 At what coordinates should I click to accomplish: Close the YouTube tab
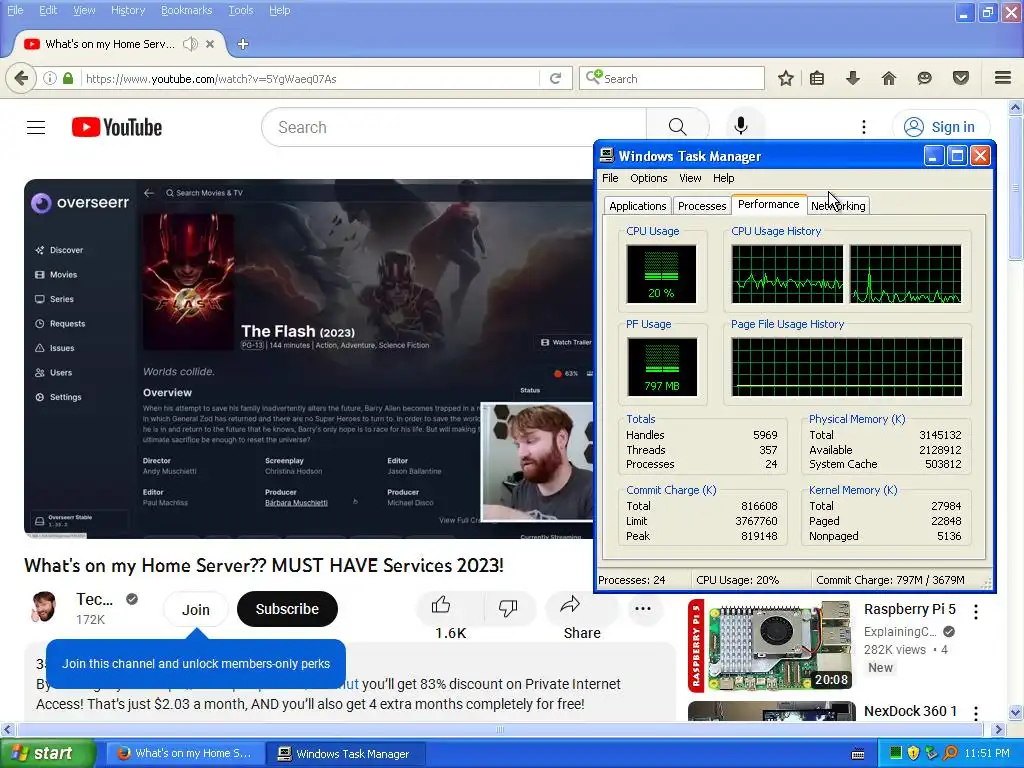[x=210, y=44]
